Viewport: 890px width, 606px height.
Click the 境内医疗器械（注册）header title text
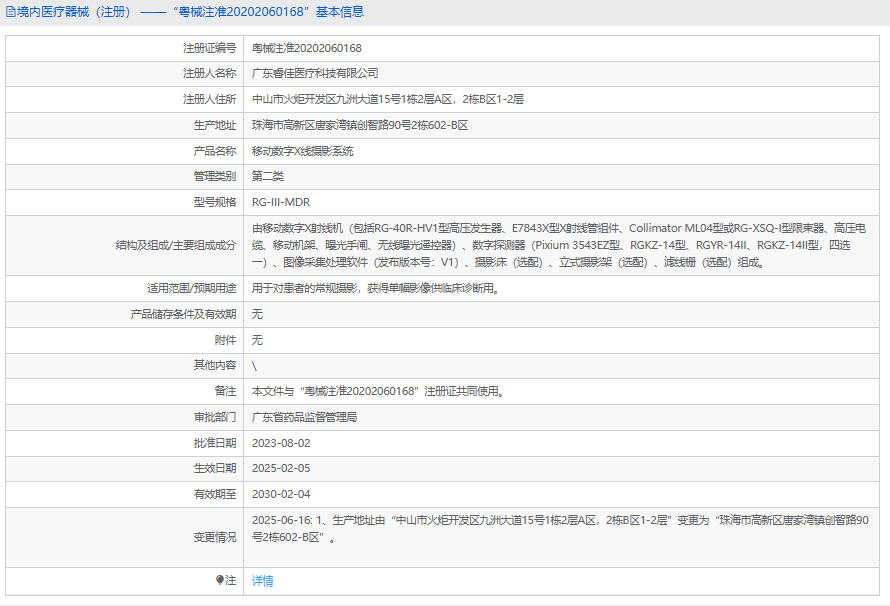pos(75,12)
